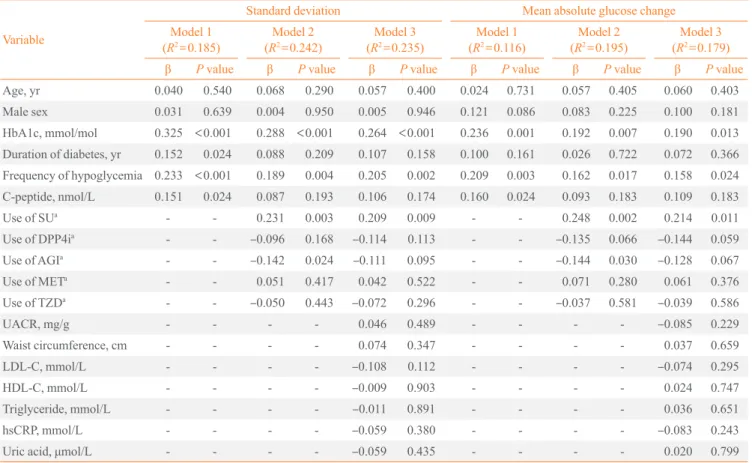Click the "Triglyceride, mmol/L" row label

click(x=56, y=409)
